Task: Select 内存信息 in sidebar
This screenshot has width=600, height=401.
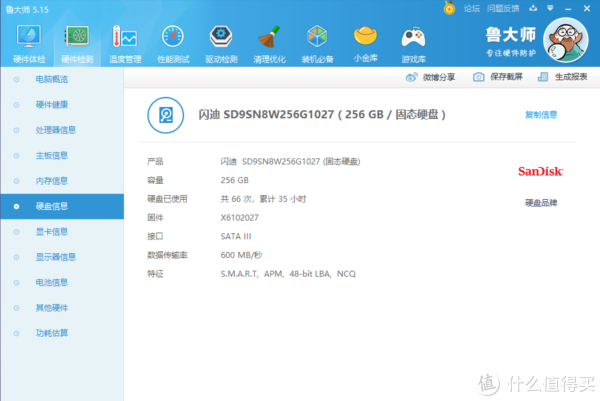Action: click(x=62, y=181)
